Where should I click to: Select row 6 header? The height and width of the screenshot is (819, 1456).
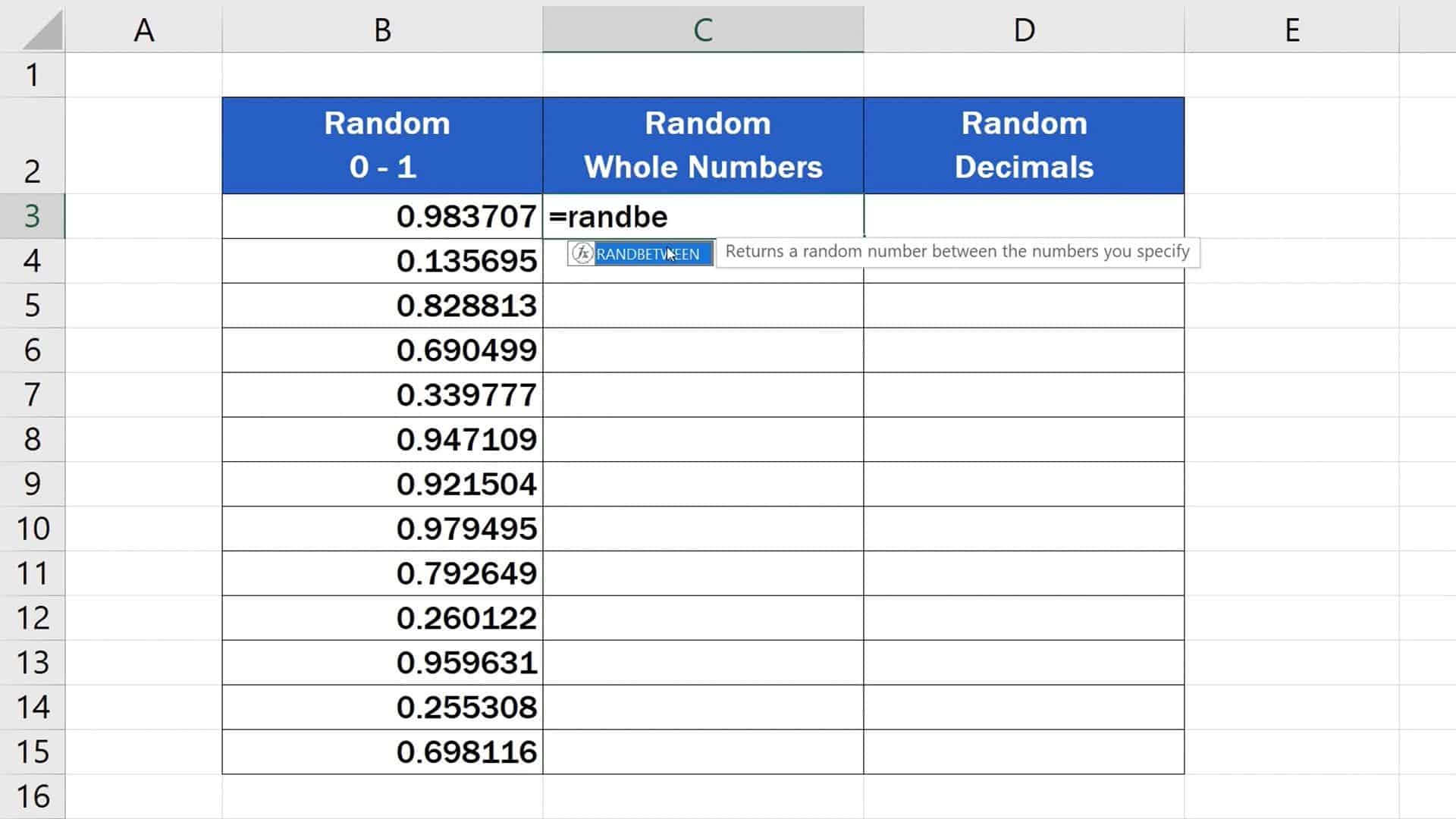click(x=33, y=350)
